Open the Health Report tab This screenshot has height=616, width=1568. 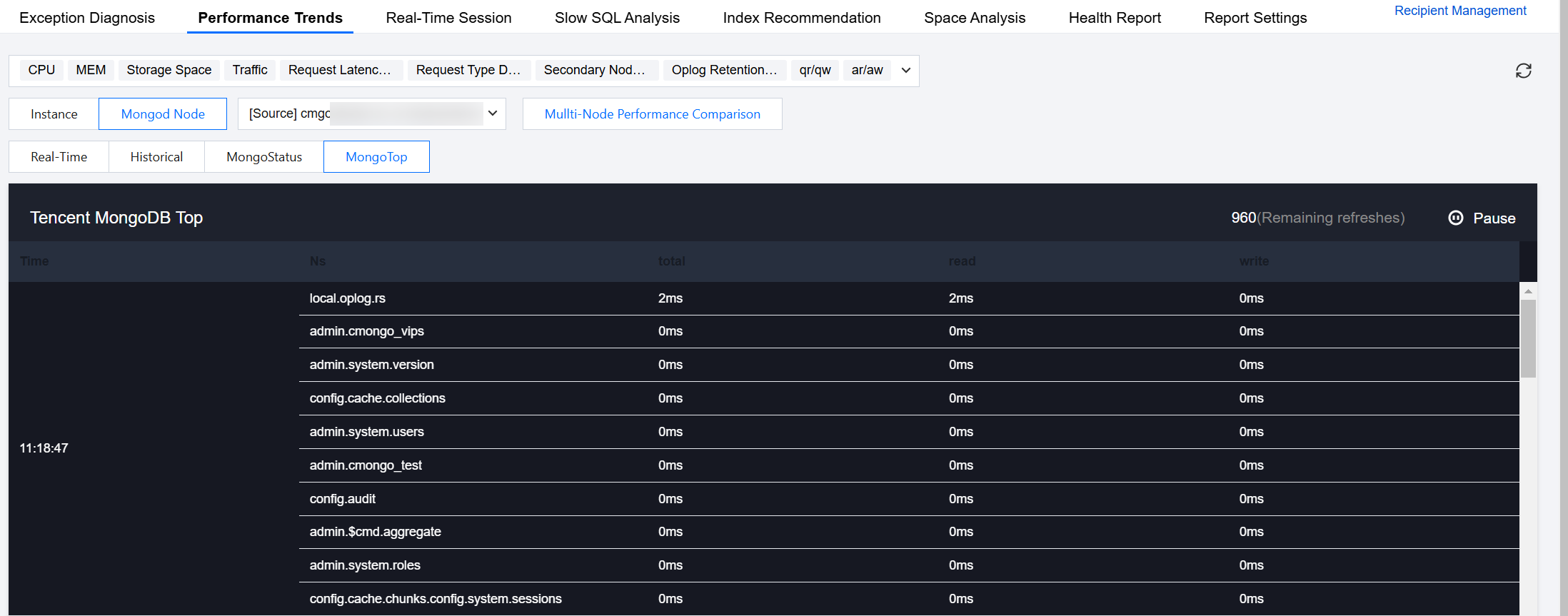[x=1115, y=18]
